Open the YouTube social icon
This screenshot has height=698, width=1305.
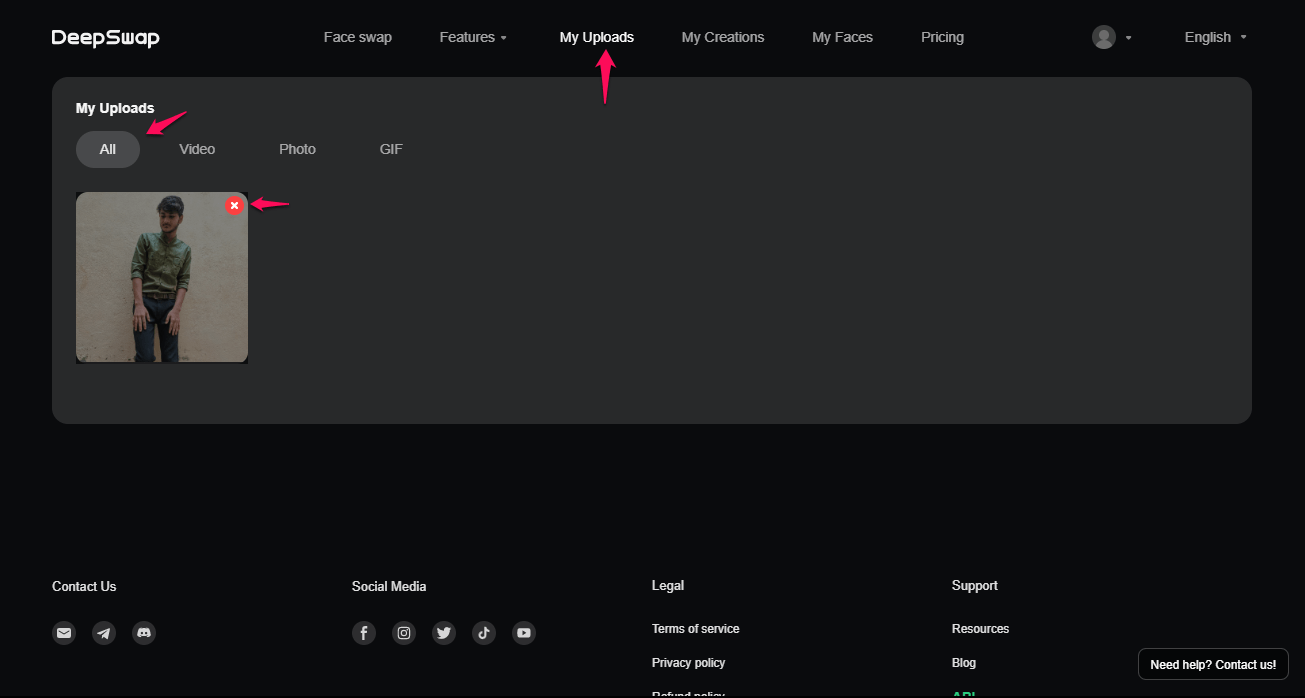click(x=523, y=632)
